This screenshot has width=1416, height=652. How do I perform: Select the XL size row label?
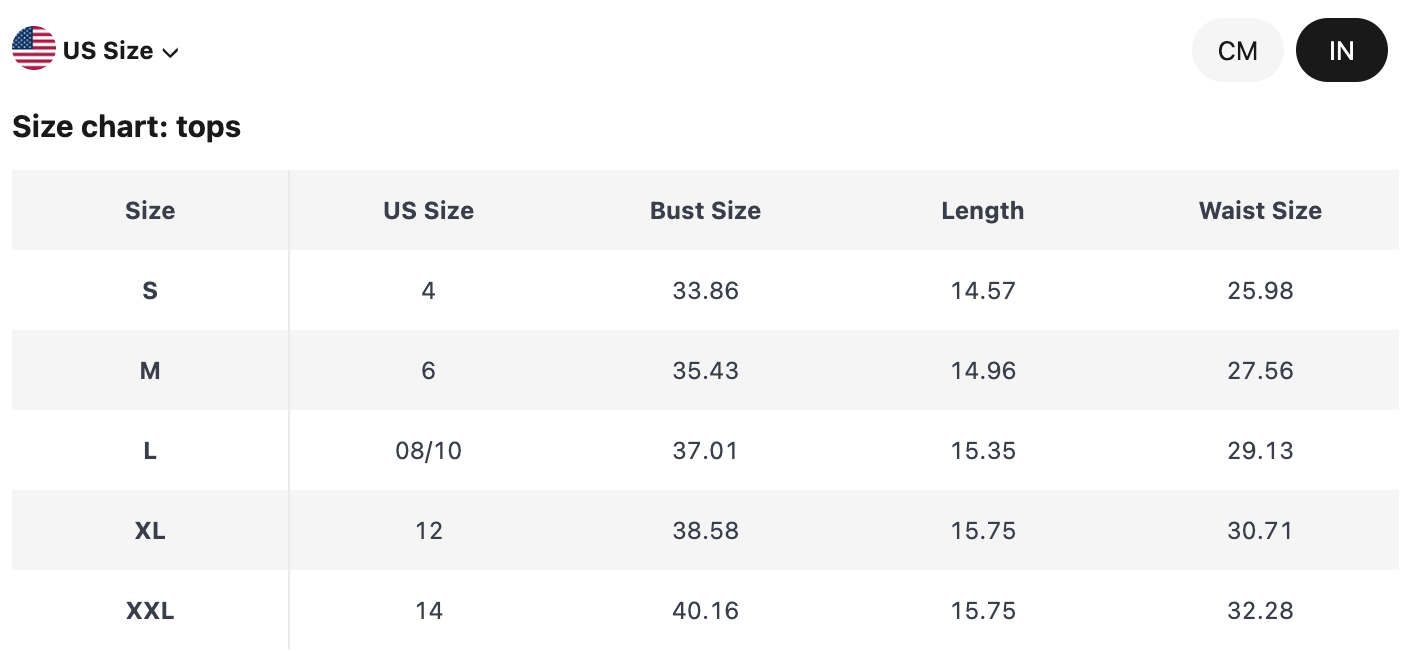coord(150,531)
